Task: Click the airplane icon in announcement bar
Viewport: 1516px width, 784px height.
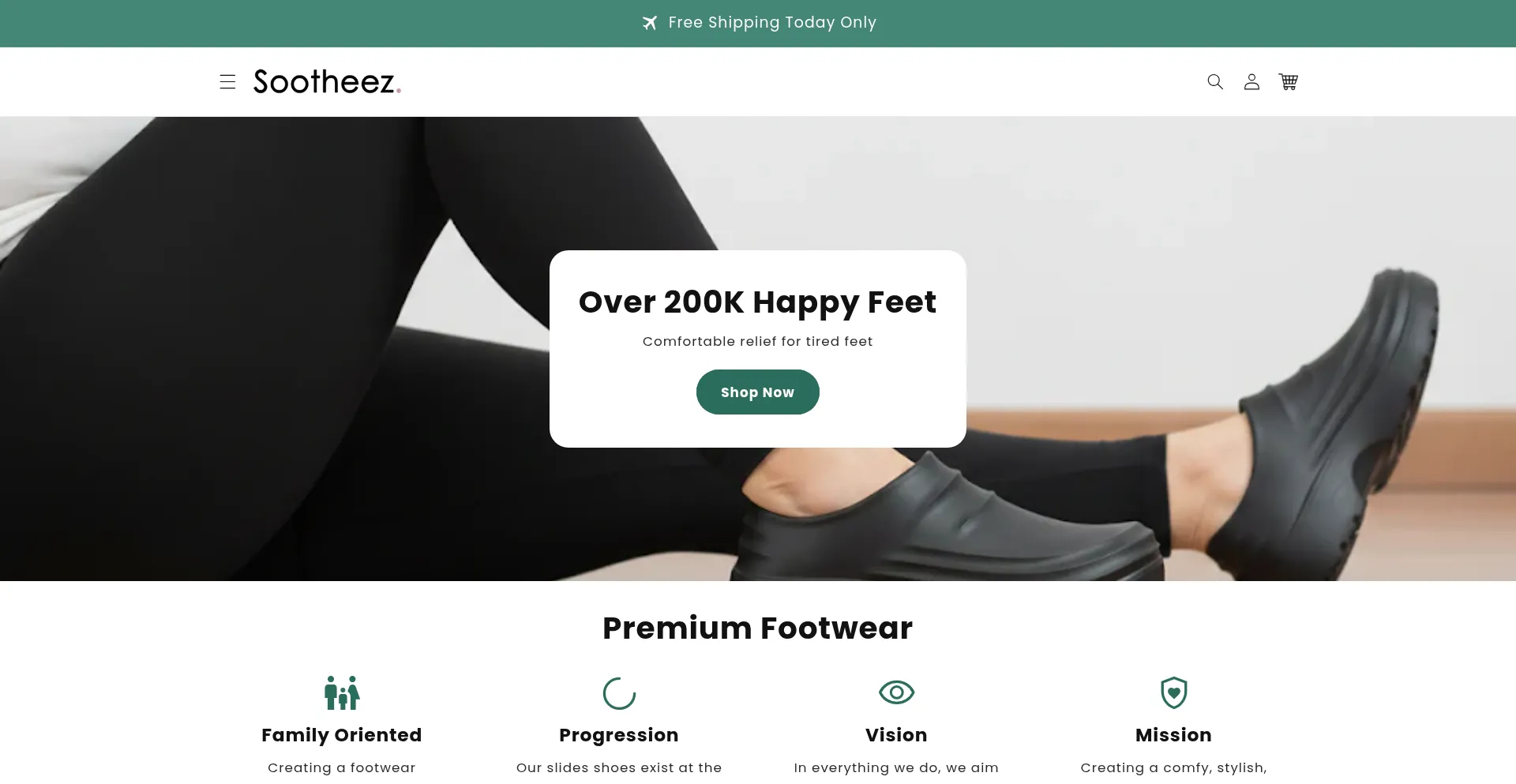Action: point(650,23)
